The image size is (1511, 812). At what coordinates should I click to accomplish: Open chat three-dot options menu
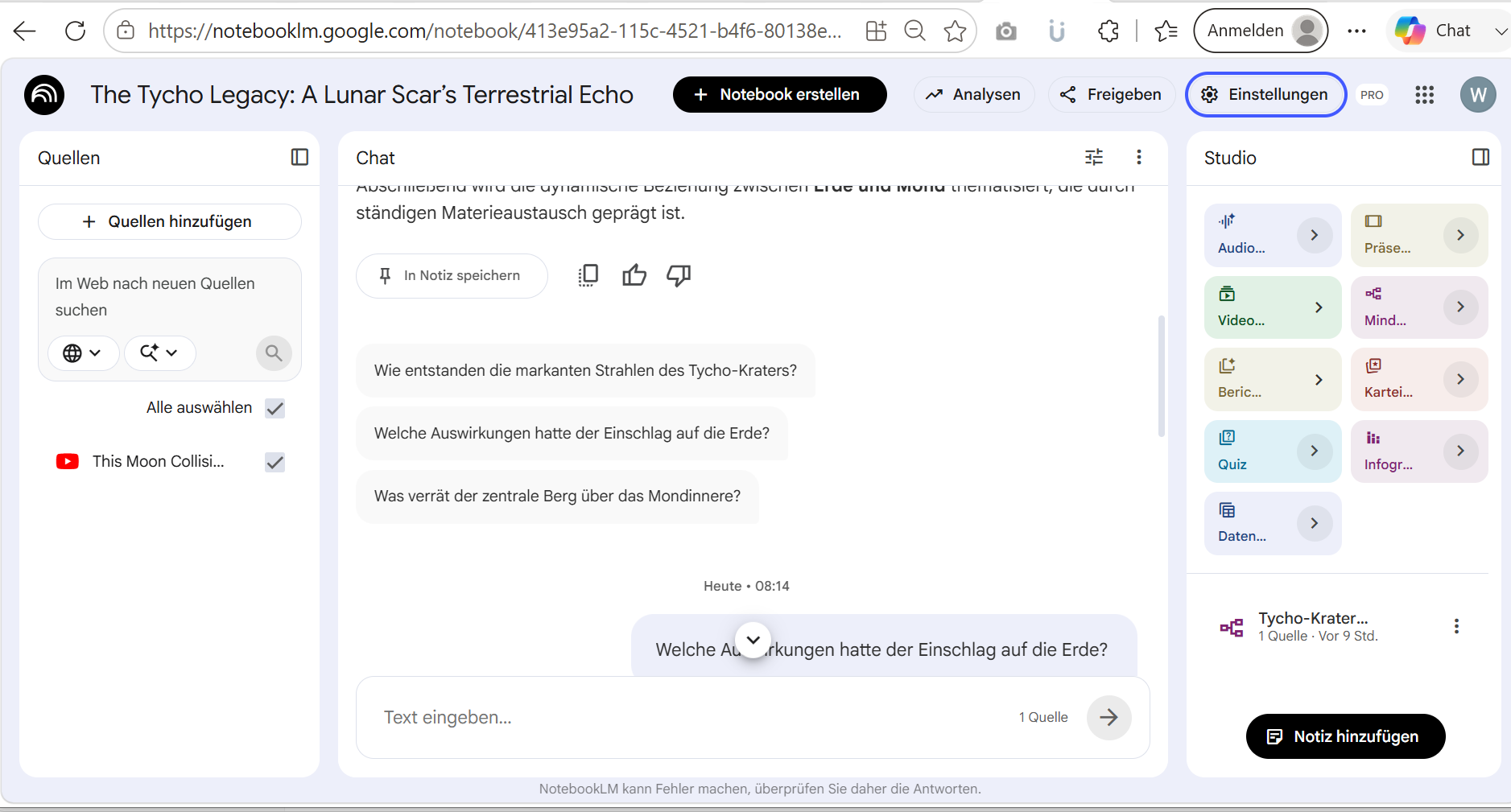click(x=1138, y=157)
